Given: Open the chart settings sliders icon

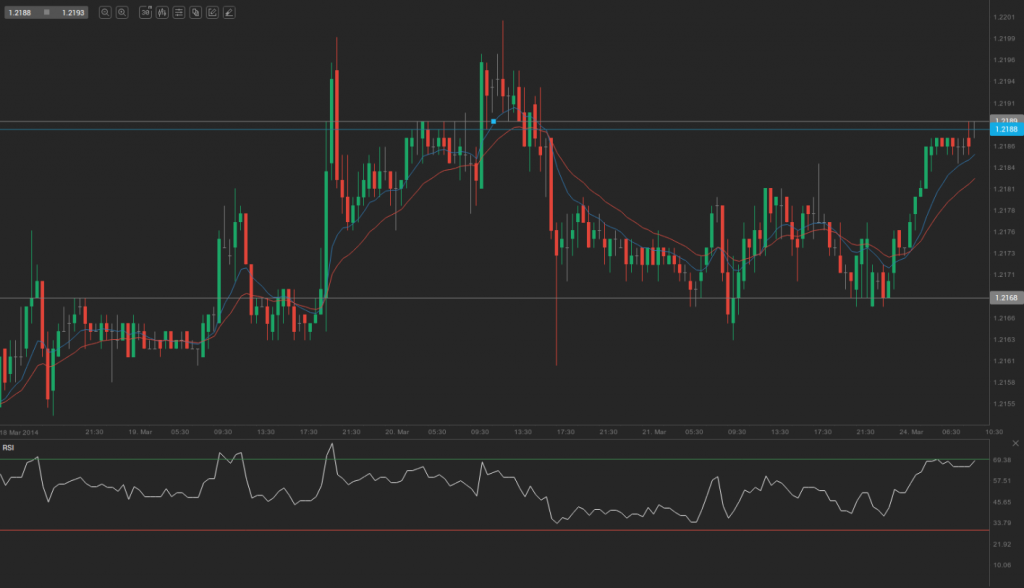Looking at the screenshot, I should (x=179, y=13).
